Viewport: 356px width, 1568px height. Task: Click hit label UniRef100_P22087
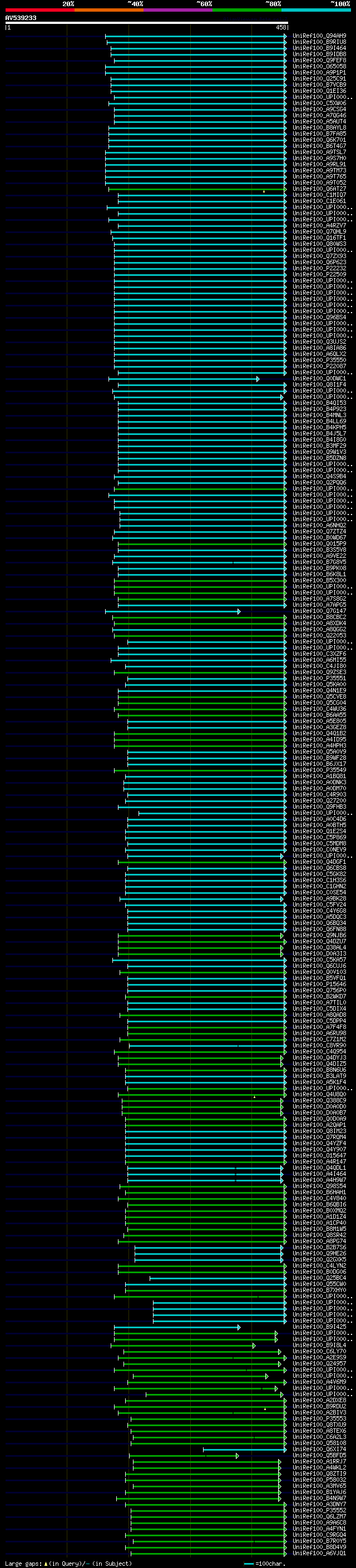(x=319, y=367)
